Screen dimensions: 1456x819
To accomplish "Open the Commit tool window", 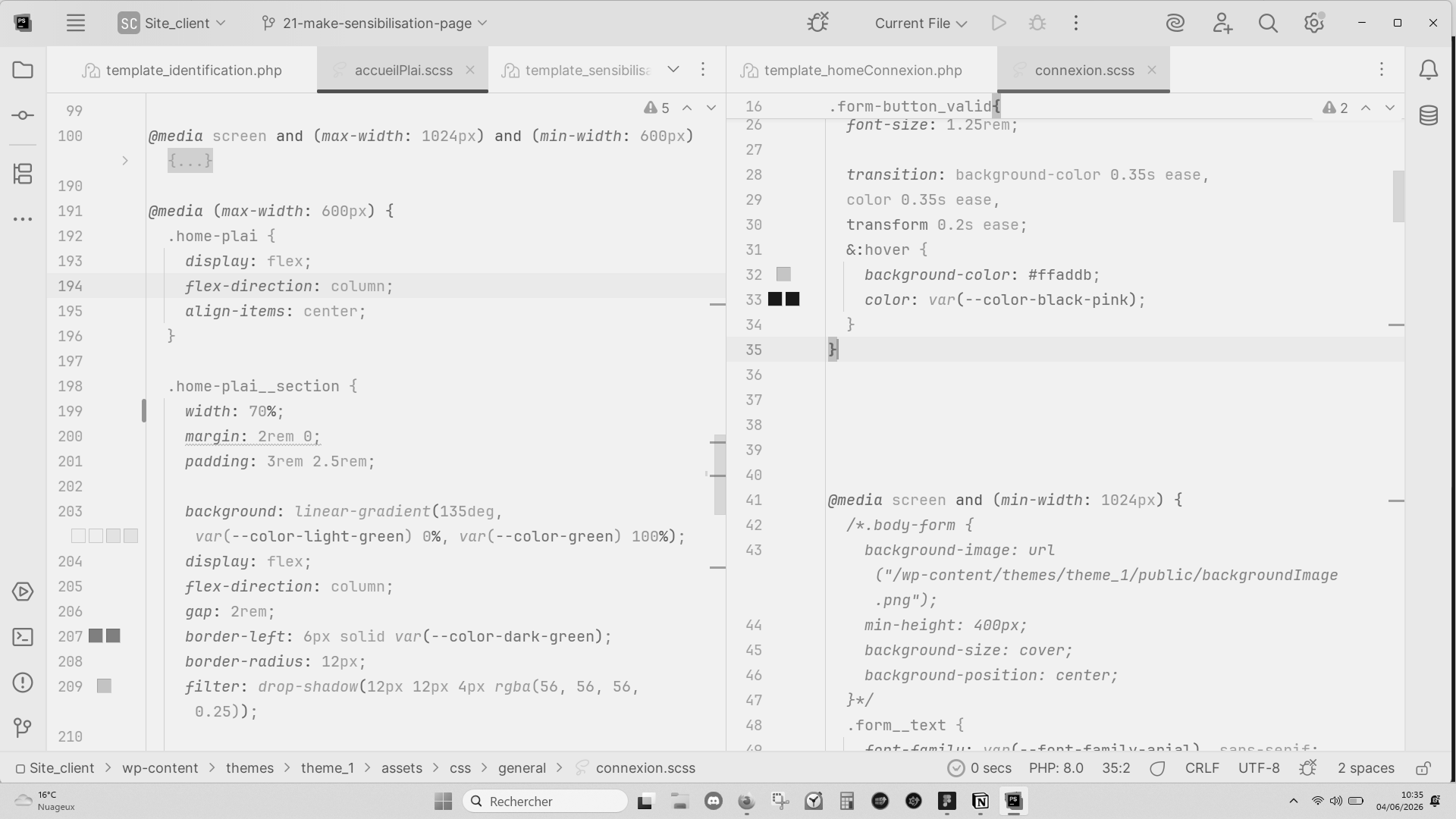I will (23, 115).
